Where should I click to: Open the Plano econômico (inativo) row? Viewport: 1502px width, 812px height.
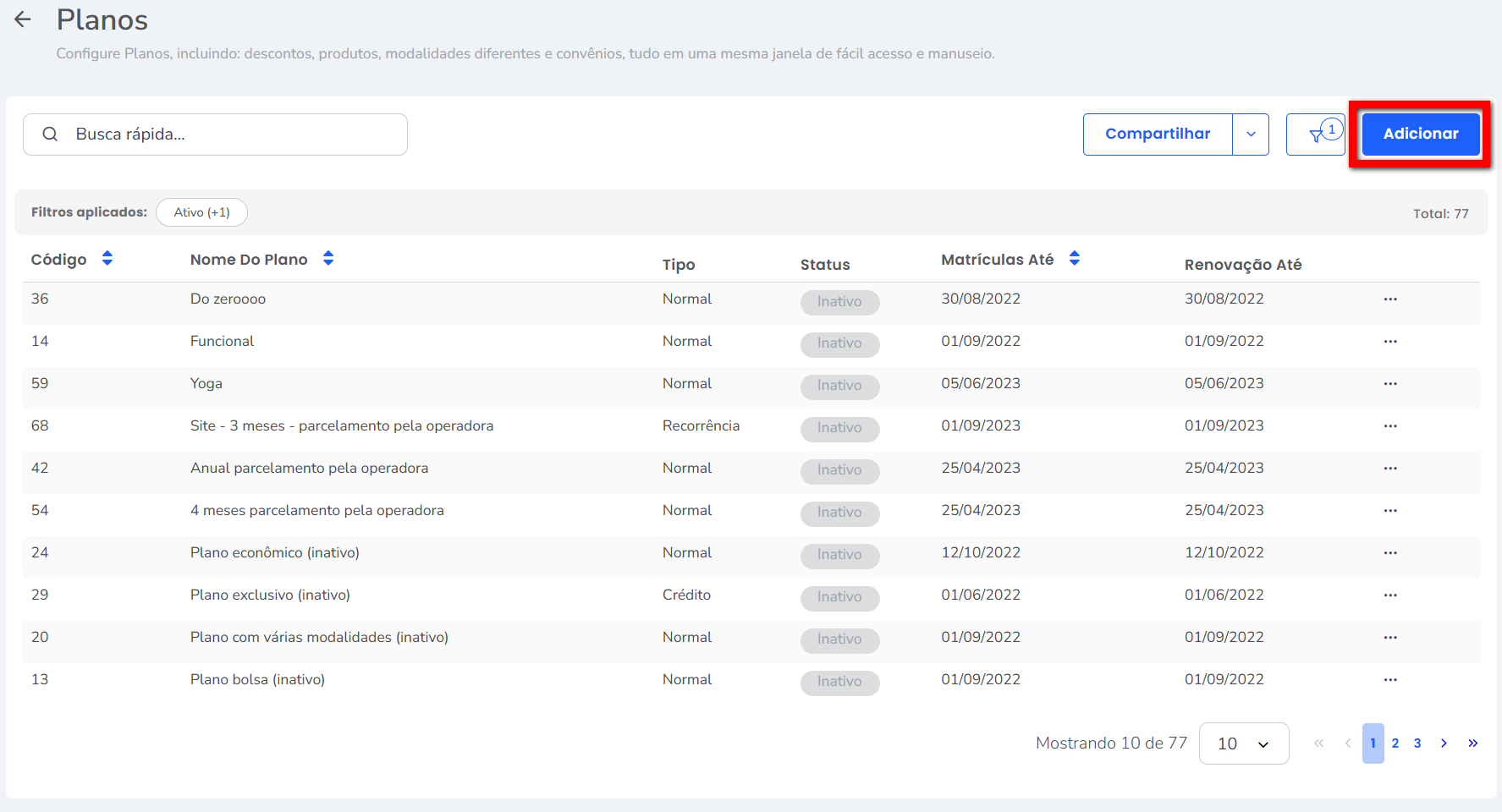point(274,553)
